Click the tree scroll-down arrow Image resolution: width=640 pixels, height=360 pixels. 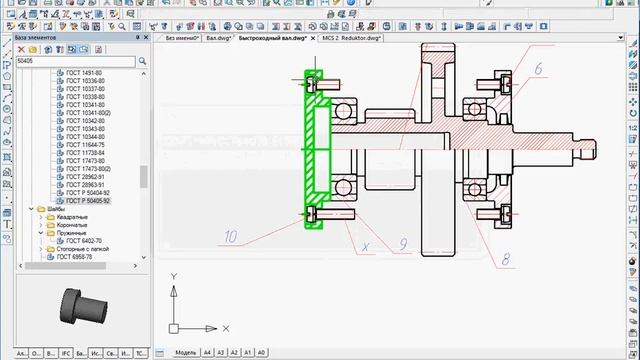click(144, 258)
